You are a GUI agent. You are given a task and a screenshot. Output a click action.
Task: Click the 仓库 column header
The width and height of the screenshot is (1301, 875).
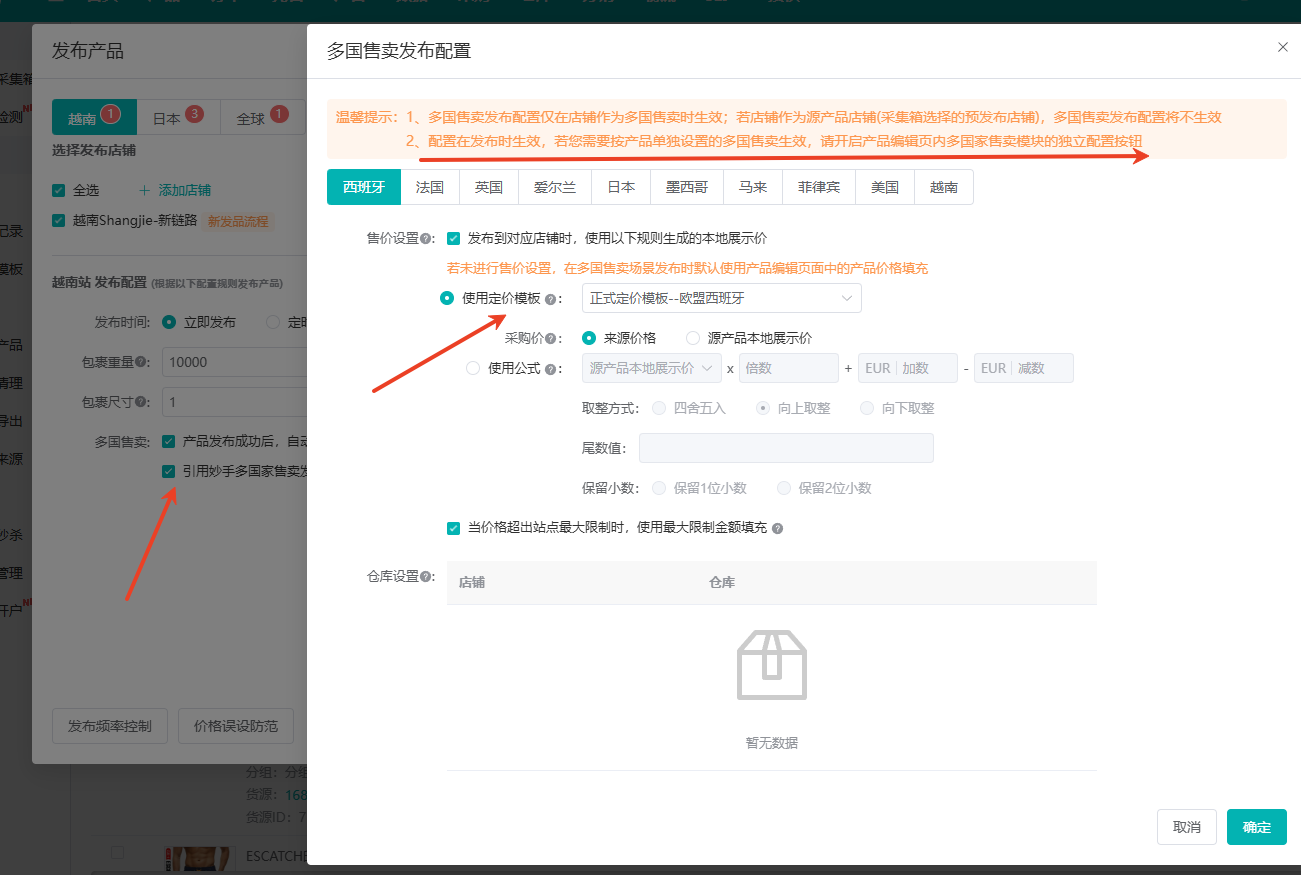pyautogui.click(x=722, y=582)
